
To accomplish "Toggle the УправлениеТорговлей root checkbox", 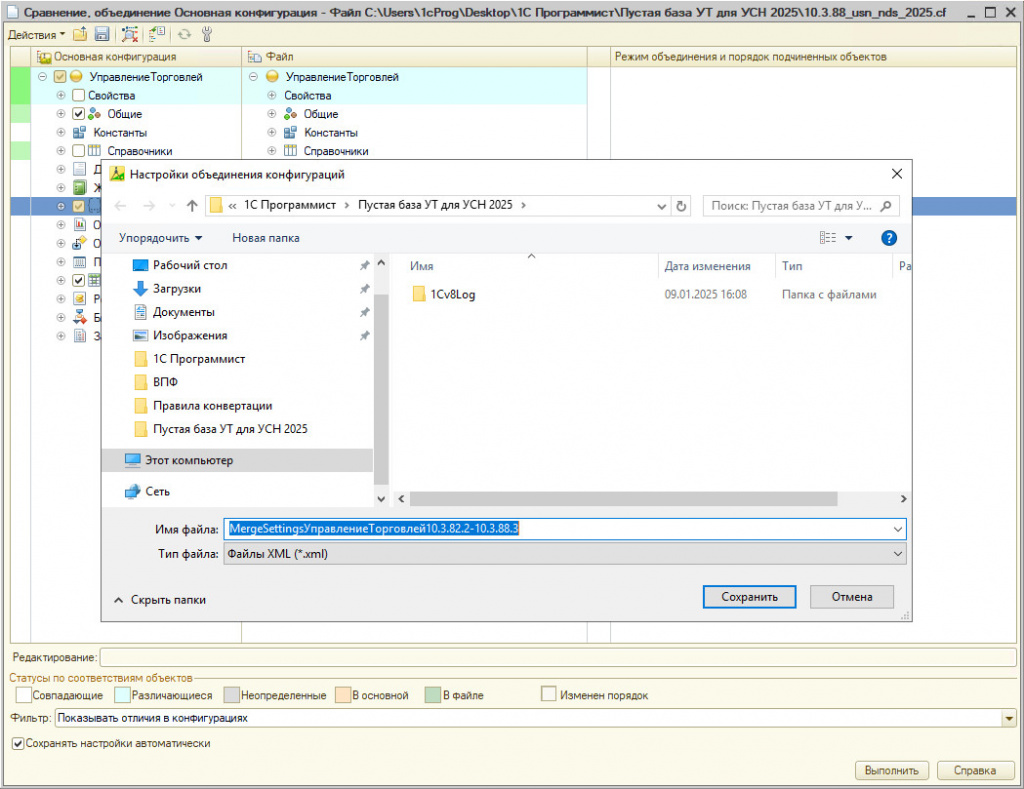I will (x=60, y=76).
